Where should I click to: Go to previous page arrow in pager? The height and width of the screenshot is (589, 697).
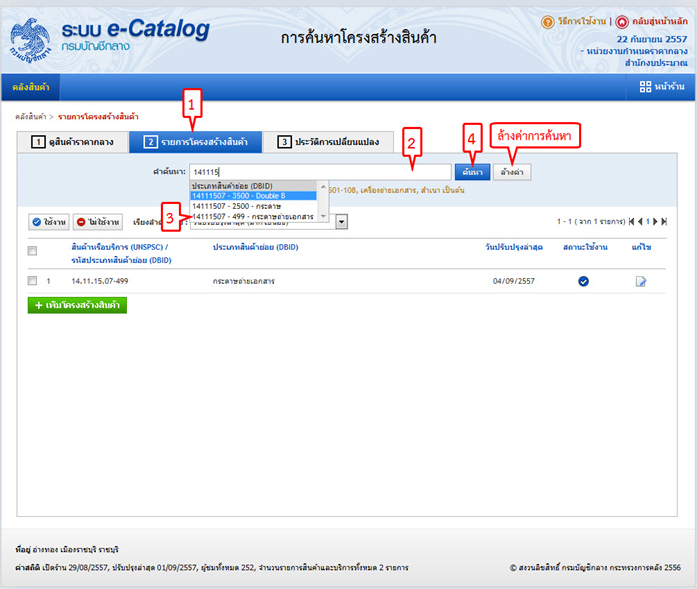click(640, 221)
